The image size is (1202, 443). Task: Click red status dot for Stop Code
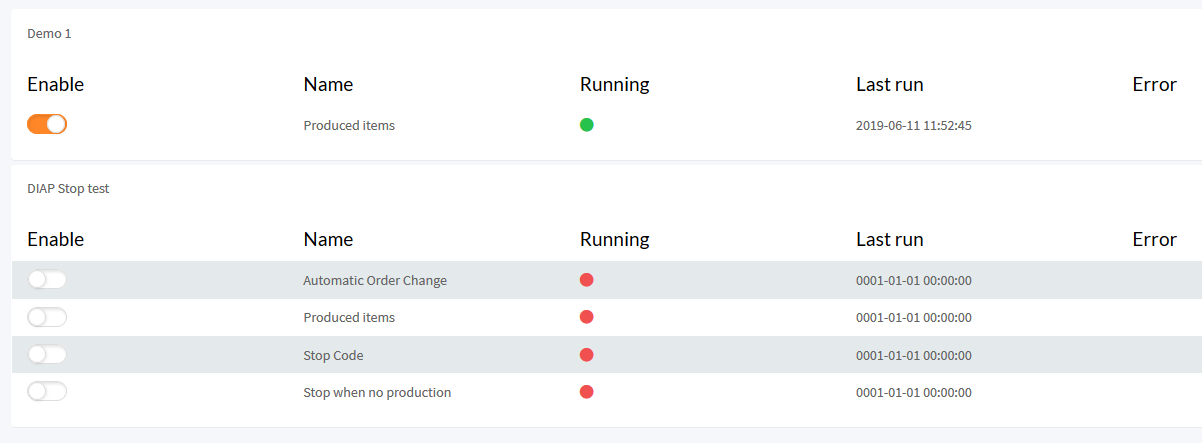587,355
